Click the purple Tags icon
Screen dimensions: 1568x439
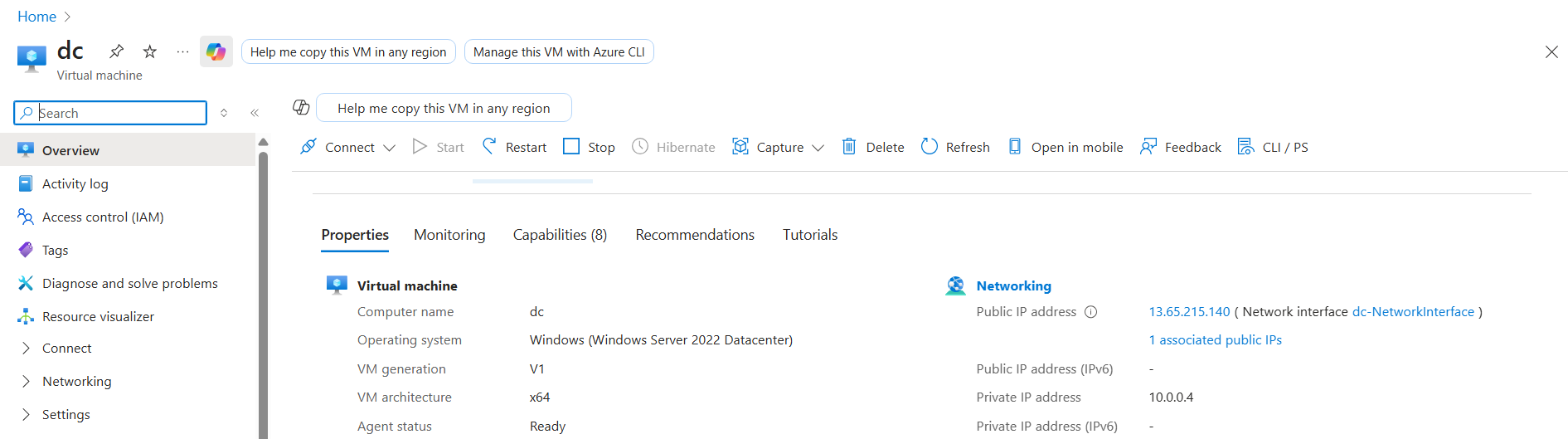coord(26,250)
